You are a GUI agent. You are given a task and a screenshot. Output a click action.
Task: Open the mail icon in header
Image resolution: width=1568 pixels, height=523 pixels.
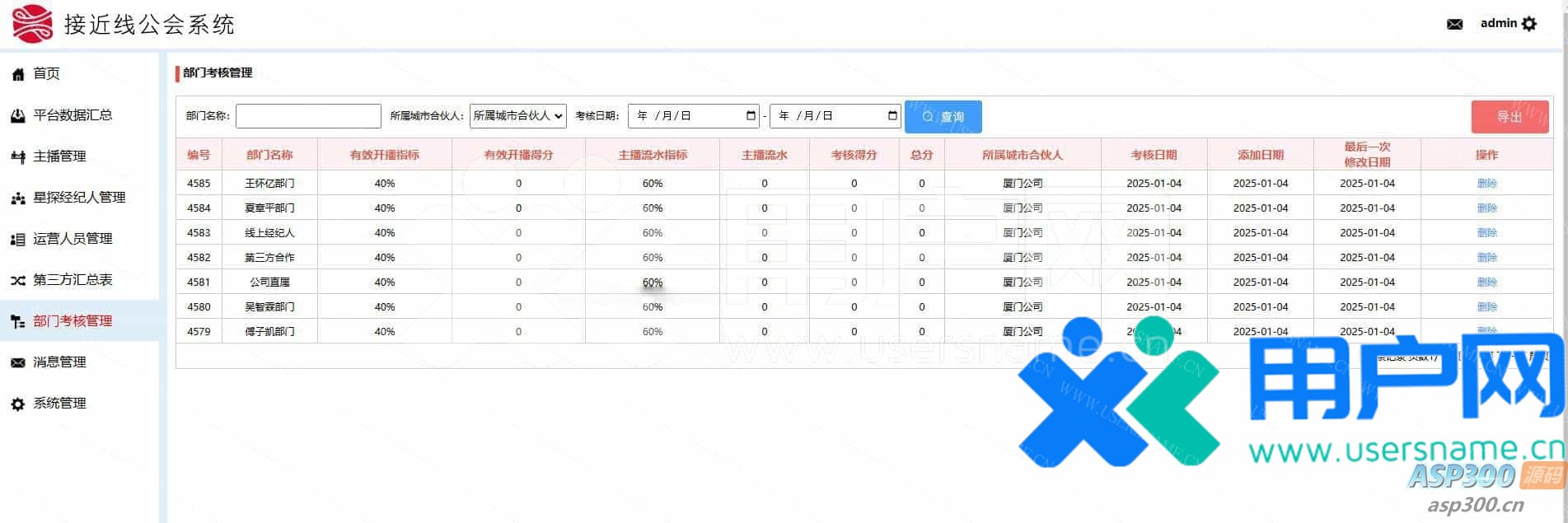[1454, 24]
